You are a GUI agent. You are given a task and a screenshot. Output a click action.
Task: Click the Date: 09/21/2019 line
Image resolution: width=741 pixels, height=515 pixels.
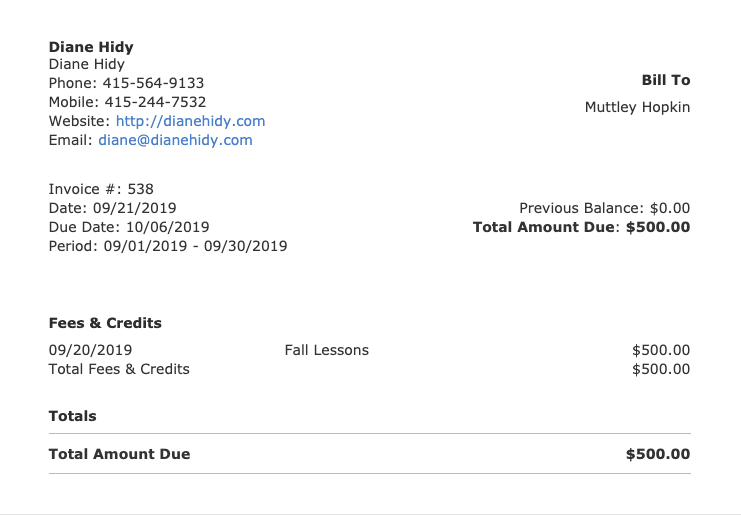(112, 208)
